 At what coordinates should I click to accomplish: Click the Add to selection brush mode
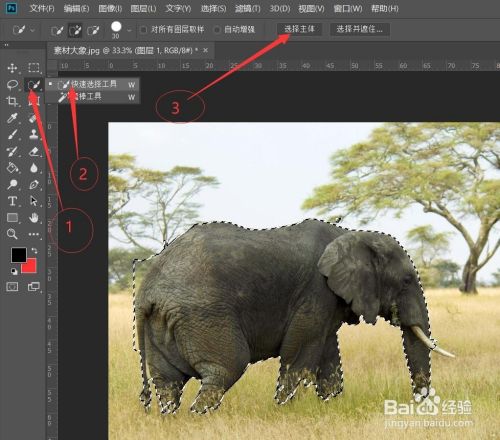75,30
